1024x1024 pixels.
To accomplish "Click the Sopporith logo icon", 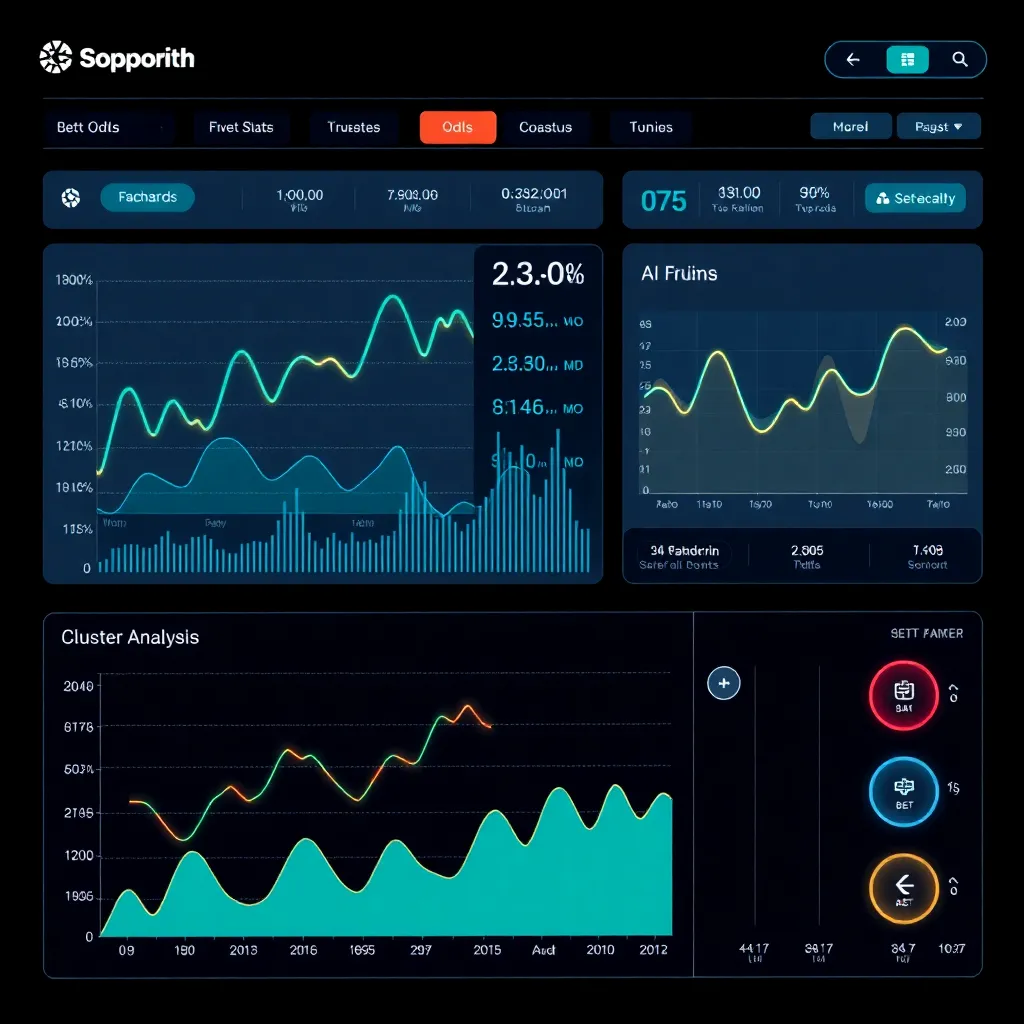I will 56,58.
